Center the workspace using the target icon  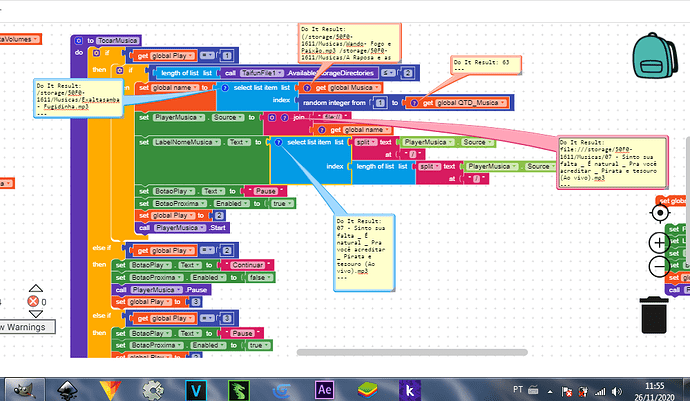661,212
